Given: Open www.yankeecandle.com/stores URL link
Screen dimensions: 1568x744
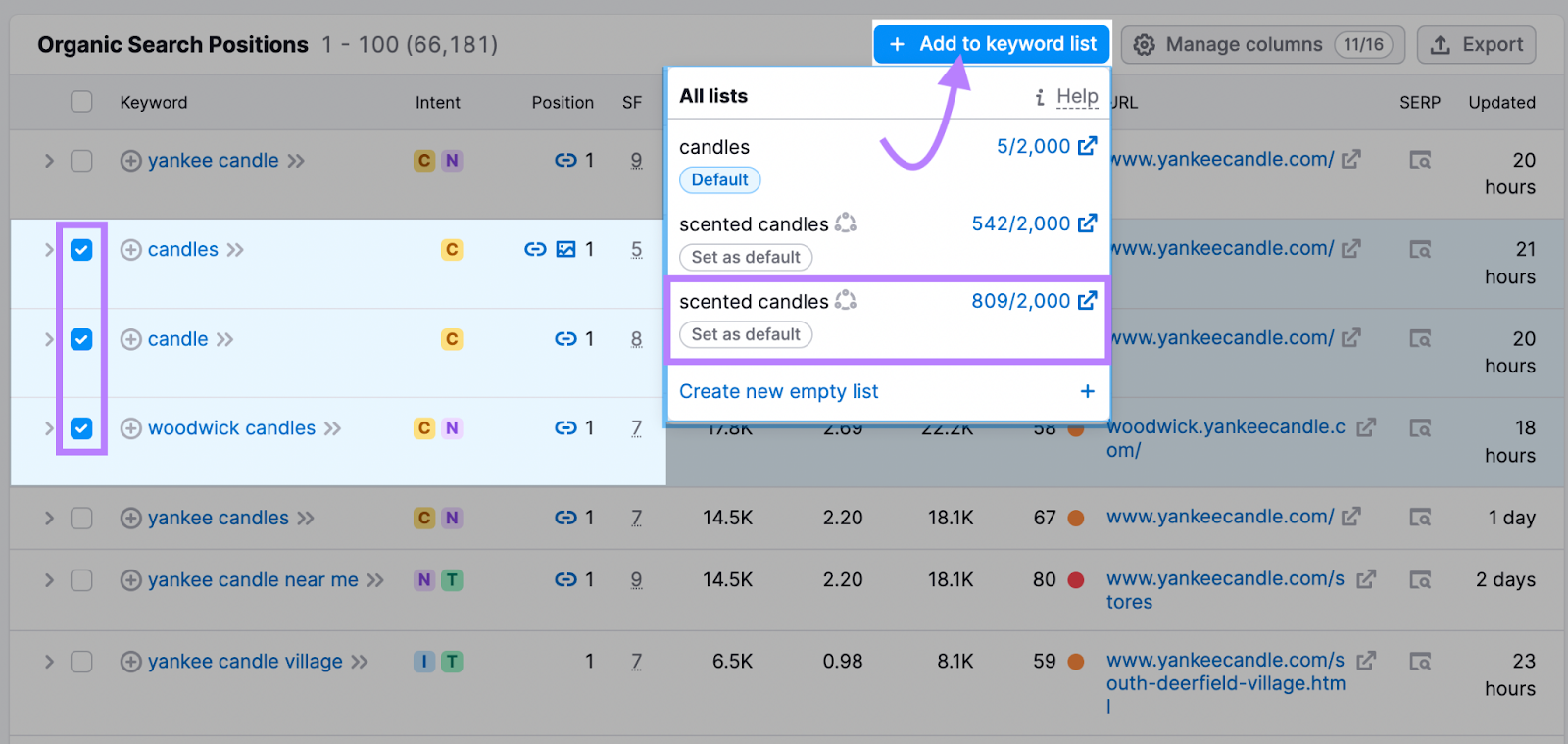Looking at the screenshot, I should coord(1225,590).
